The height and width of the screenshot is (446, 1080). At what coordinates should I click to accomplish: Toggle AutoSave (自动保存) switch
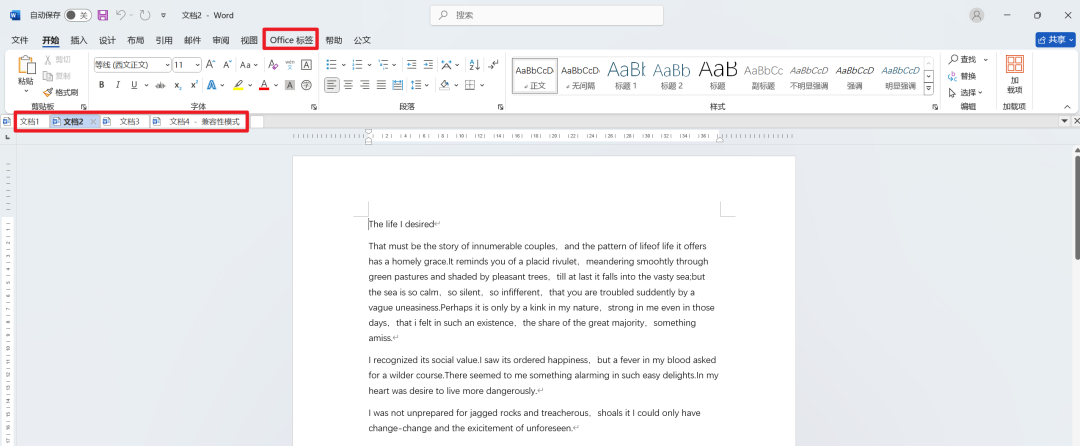[78, 15]
